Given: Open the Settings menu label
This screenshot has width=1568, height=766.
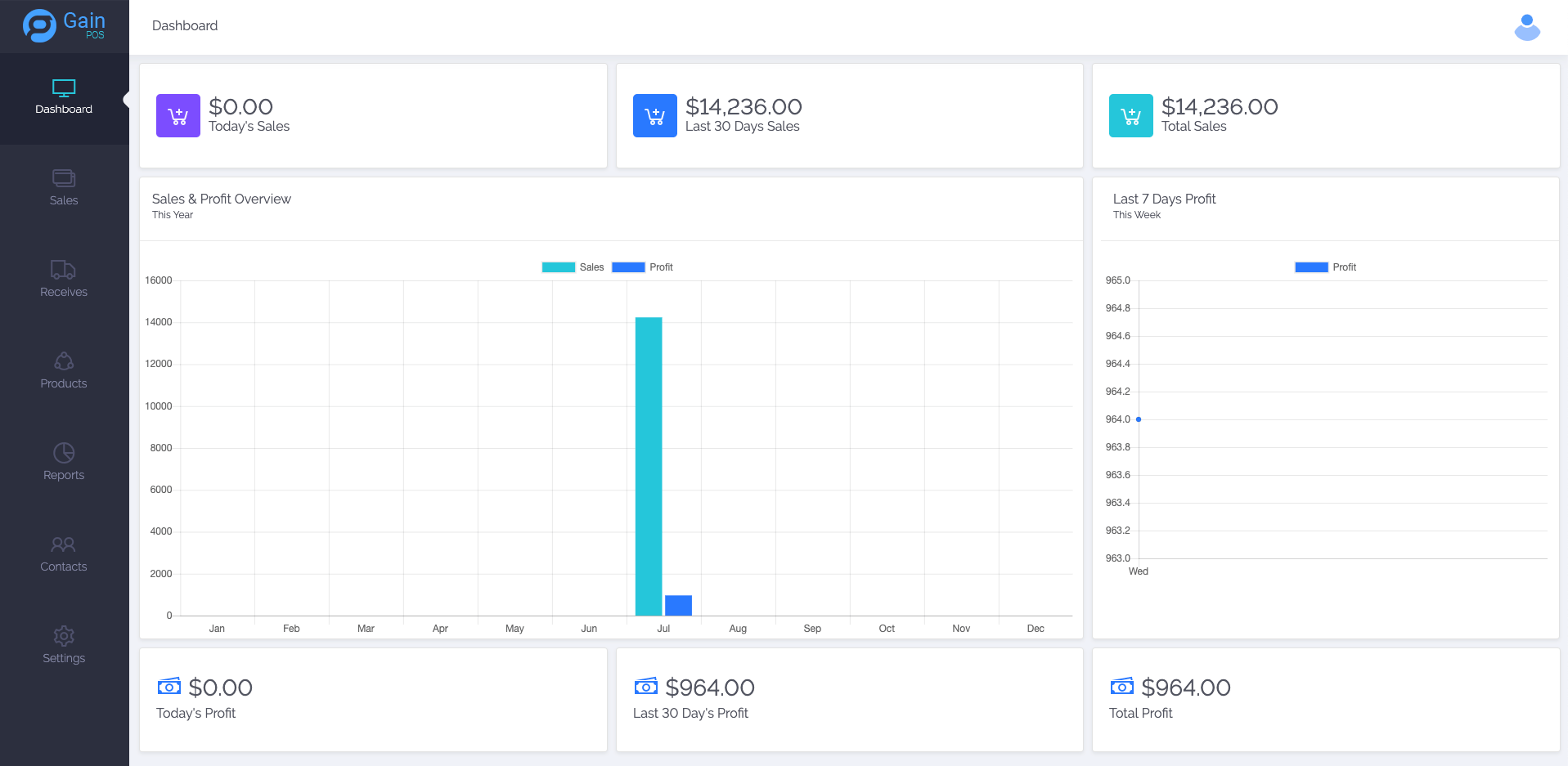Looking at the screenshot, I should pos(64,658).
